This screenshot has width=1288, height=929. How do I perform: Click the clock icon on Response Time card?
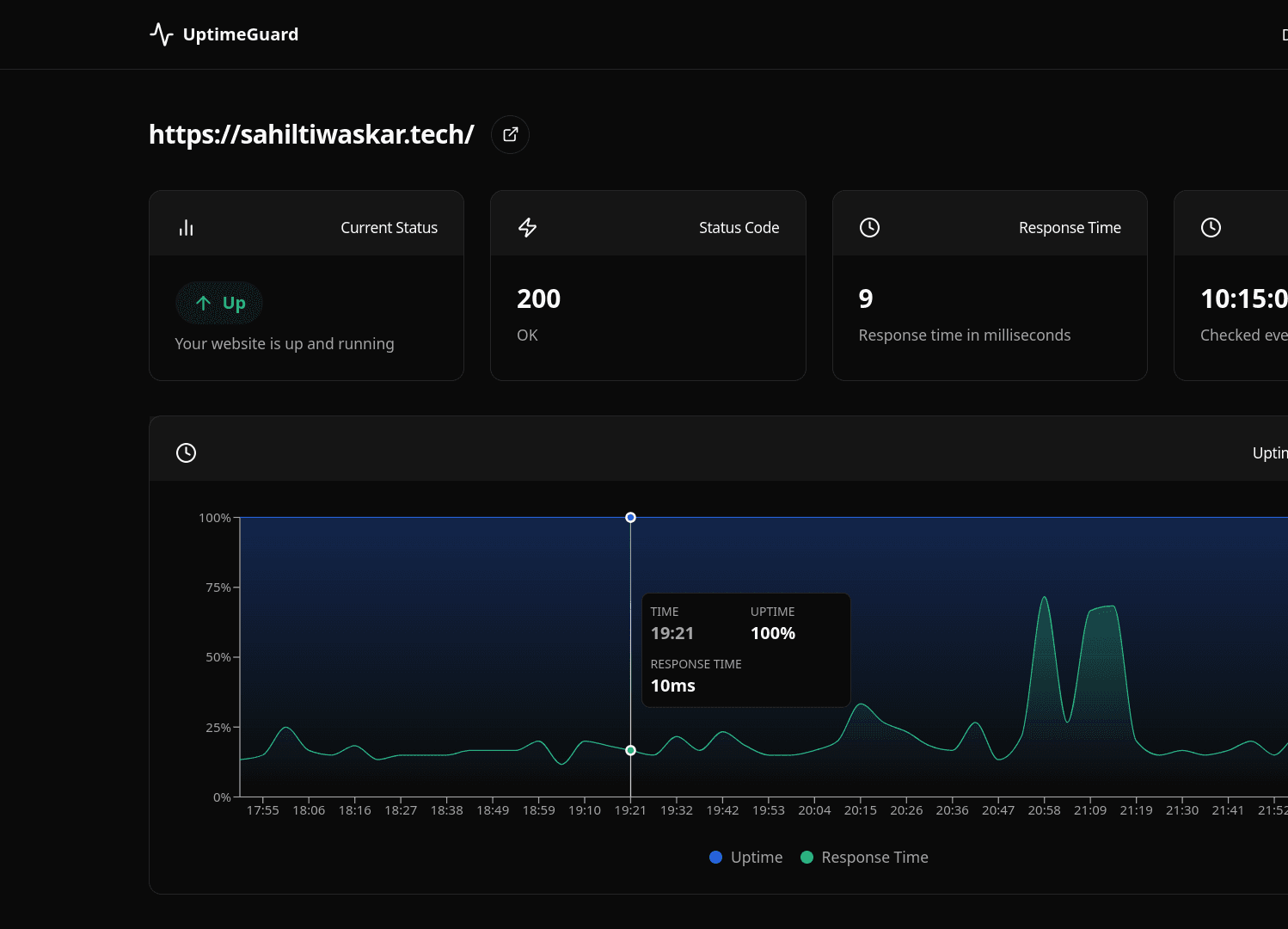[x=869, y=228]
